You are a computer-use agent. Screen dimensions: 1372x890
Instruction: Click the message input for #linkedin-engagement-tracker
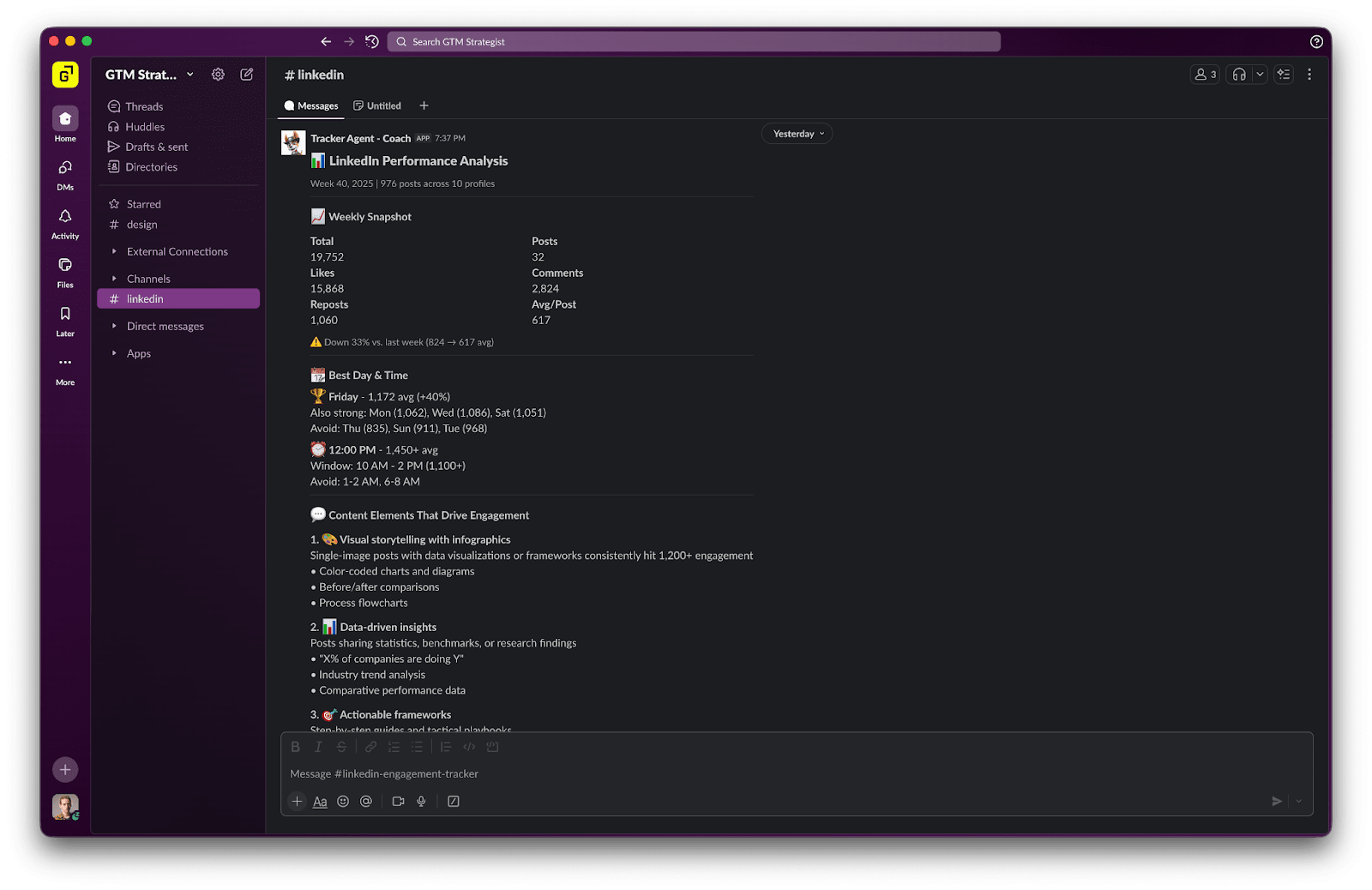coord(797,773)
